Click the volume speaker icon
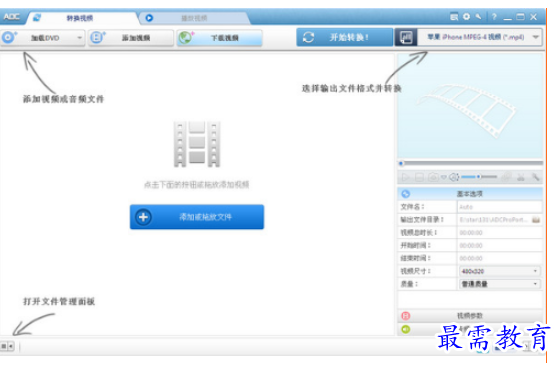This screenshot has height=369, width=559. pos(454,177)
